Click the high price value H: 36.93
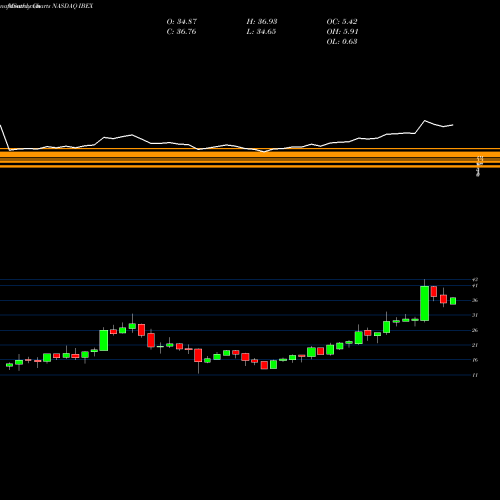The height and width of the screenshot is (500, 500). tap(262, 22)
